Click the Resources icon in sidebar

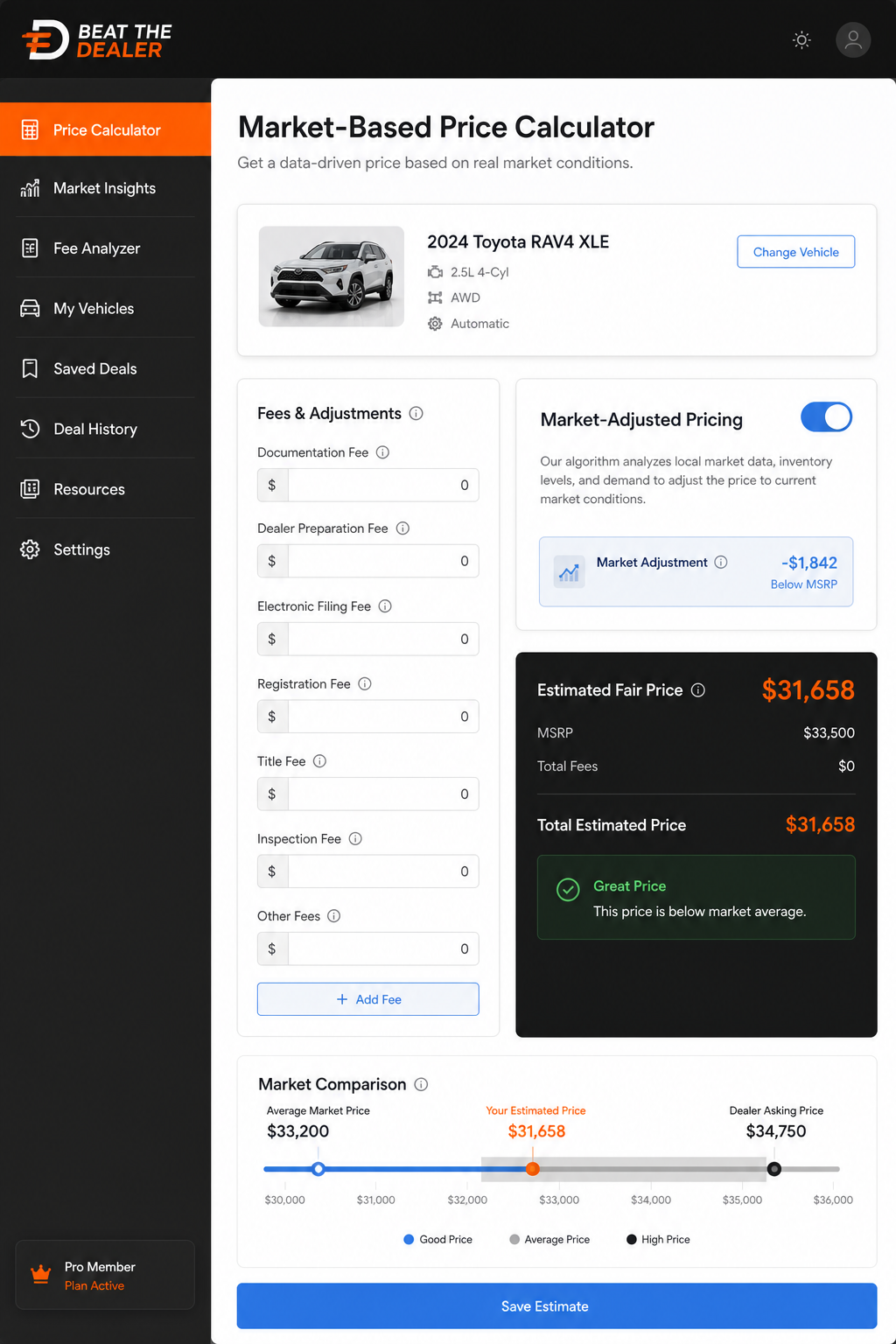point(30,489)
